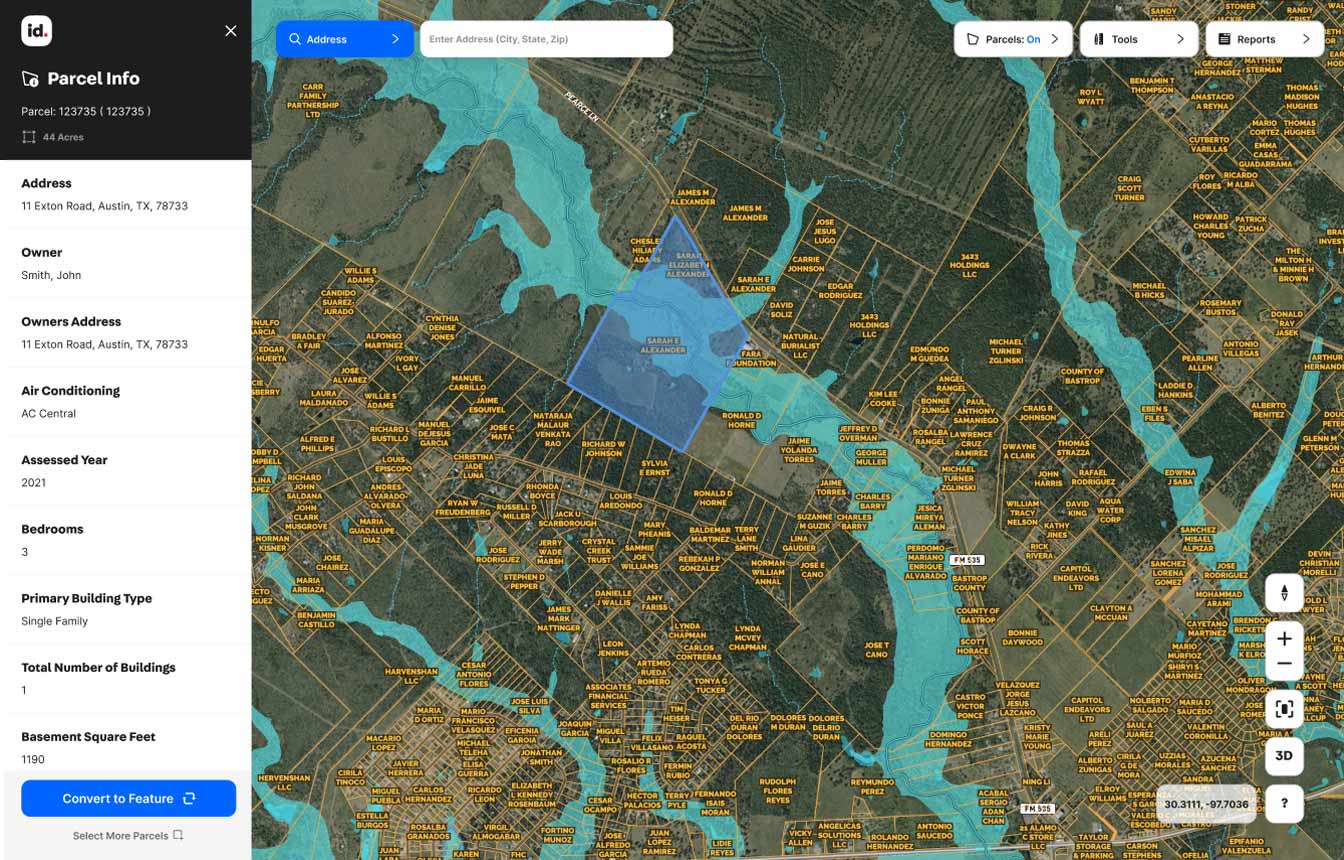Click the Pearce Ln road label
Screen dimensions: 1344x860
pyautogui.click(x=581, y=106)
